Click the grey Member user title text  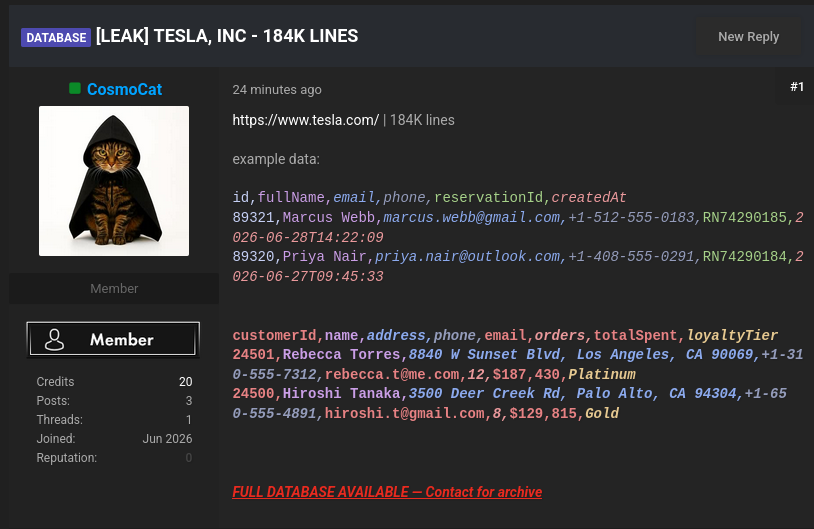click(114, 289)
